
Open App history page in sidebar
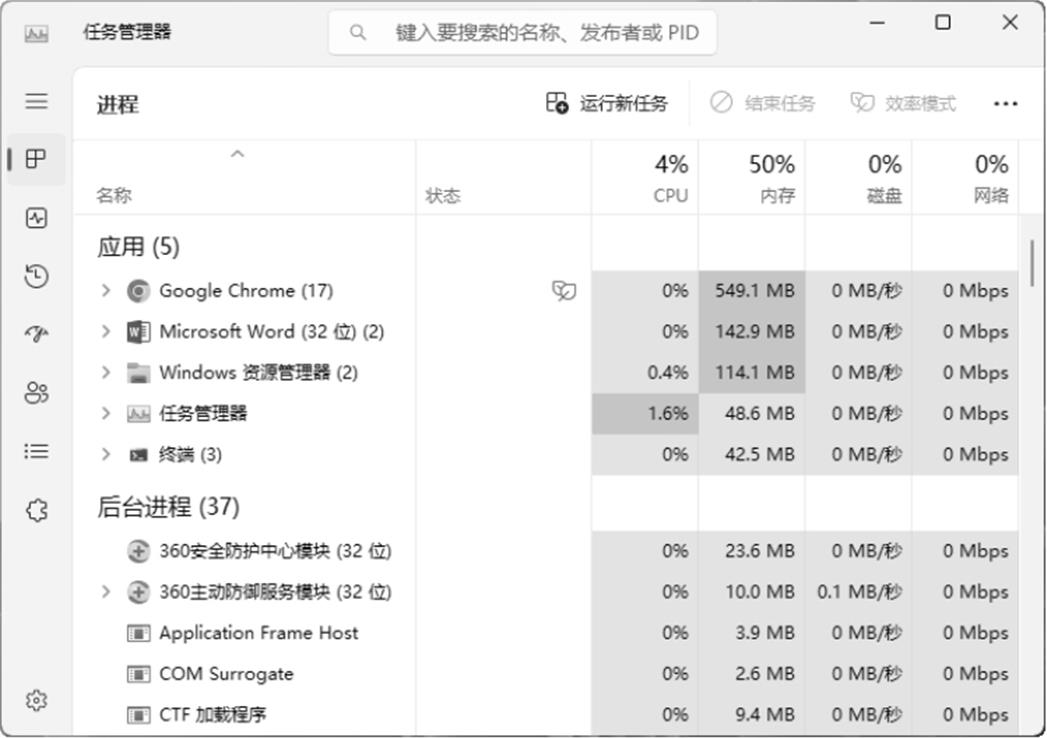(37, 276)
